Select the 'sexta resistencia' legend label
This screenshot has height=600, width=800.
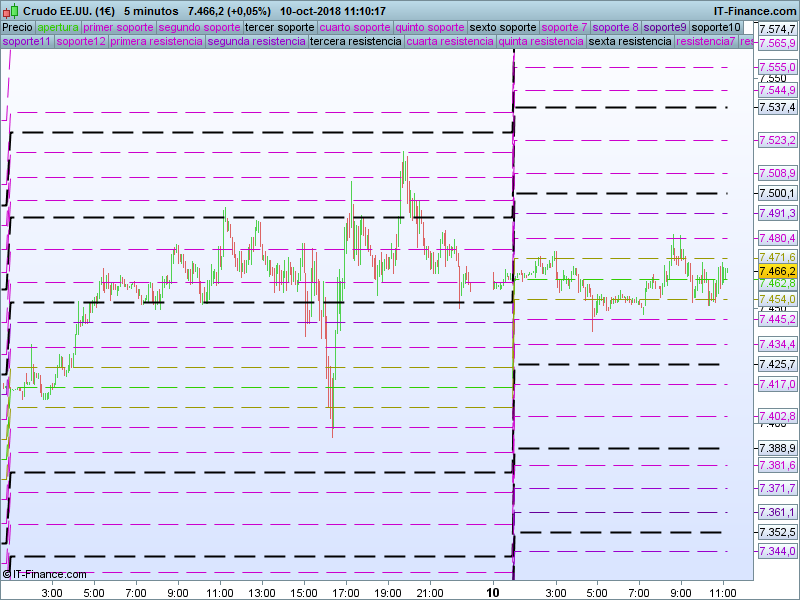(630, 42)
